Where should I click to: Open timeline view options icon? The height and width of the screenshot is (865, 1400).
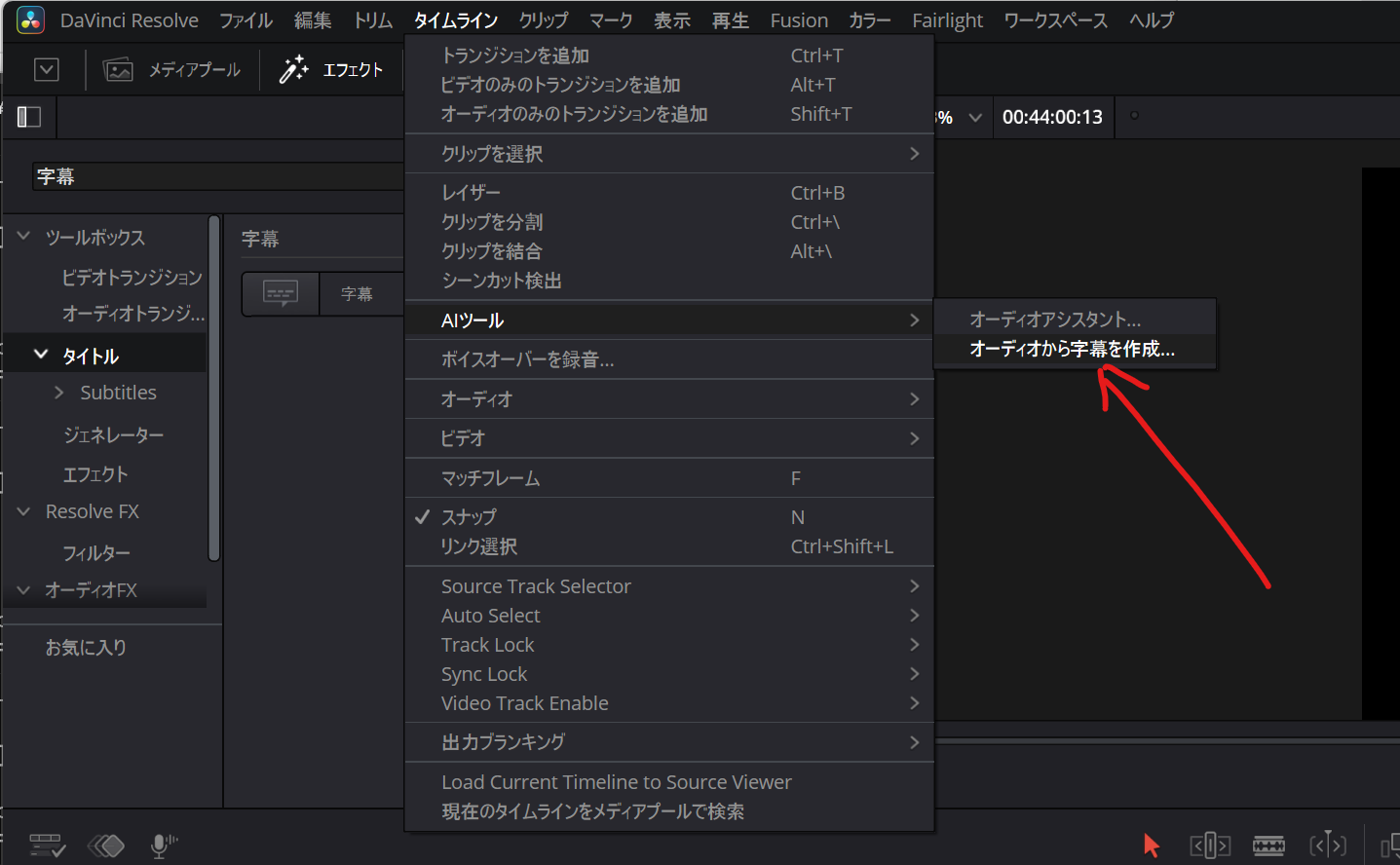(46, 845)
